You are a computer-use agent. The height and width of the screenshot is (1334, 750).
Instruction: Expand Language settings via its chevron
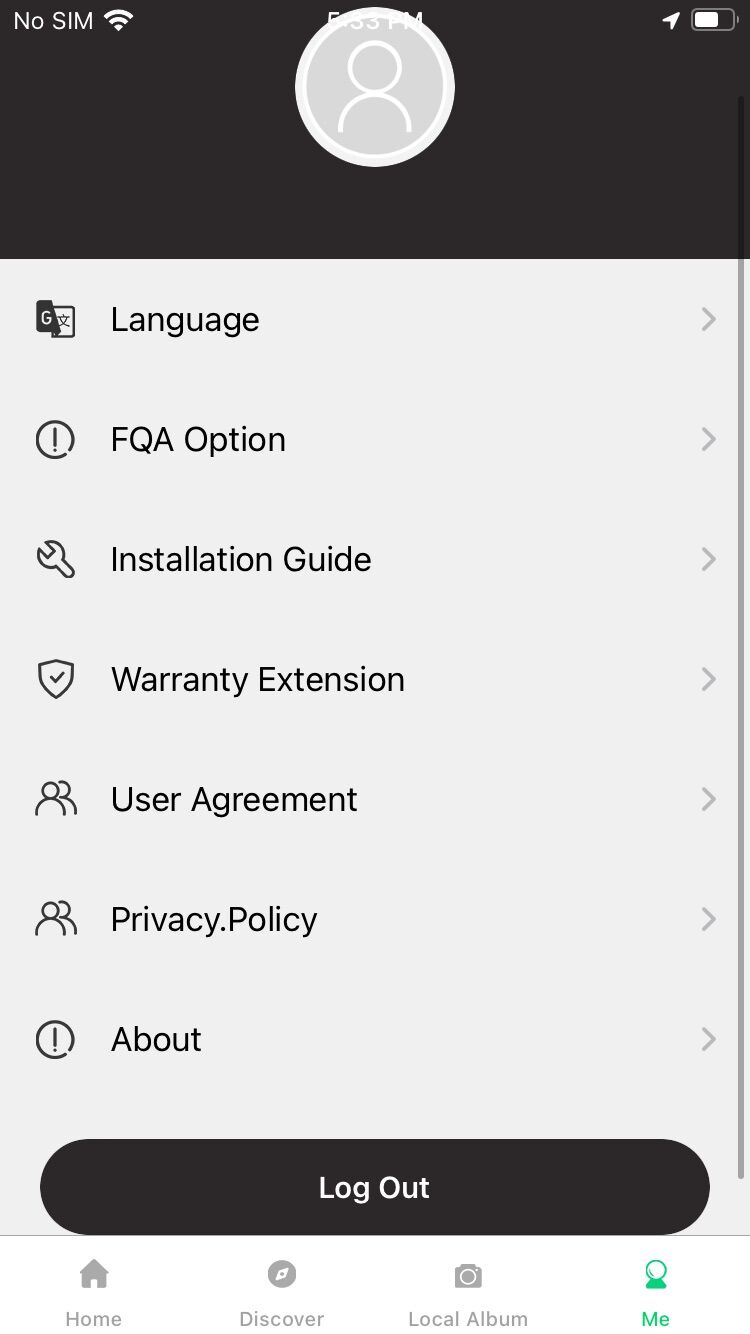pos(708,319)
